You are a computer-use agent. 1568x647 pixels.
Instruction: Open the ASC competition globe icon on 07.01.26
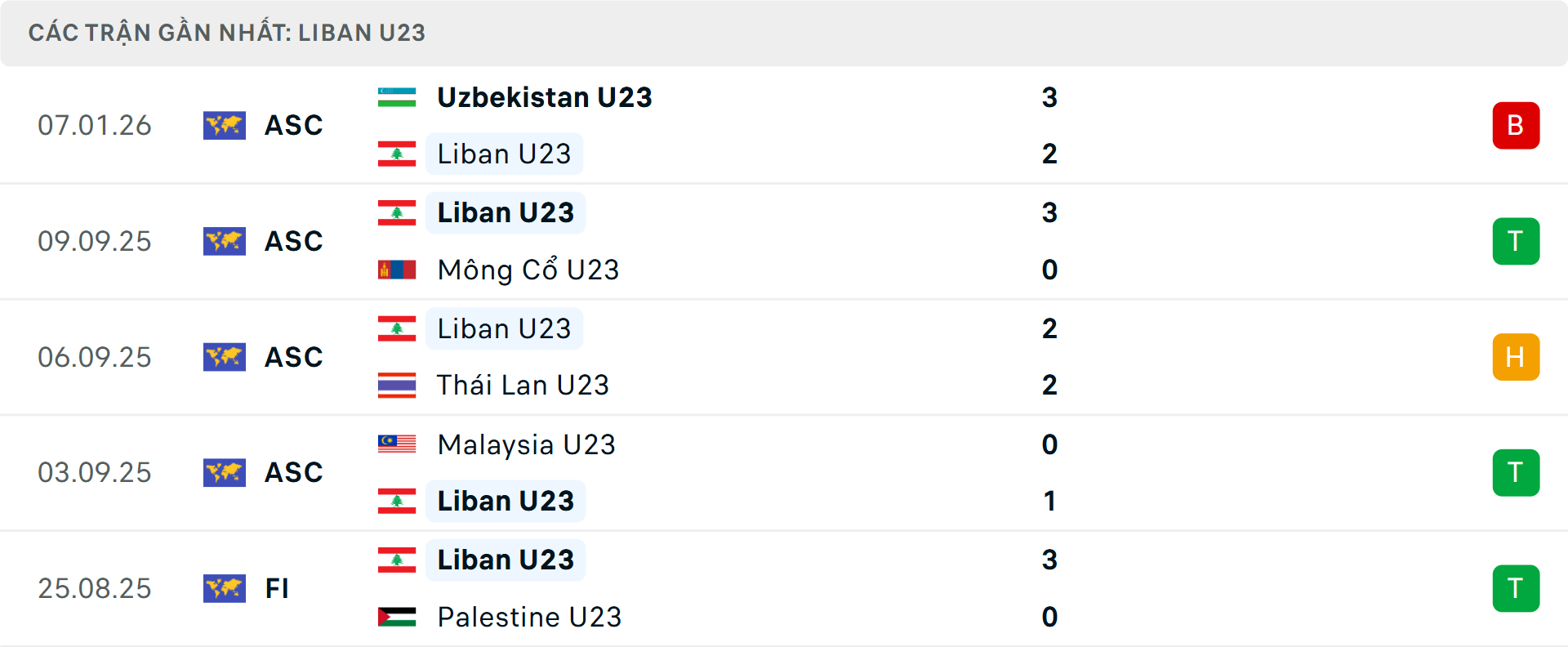pyautogui.click(x=225, y=125)
